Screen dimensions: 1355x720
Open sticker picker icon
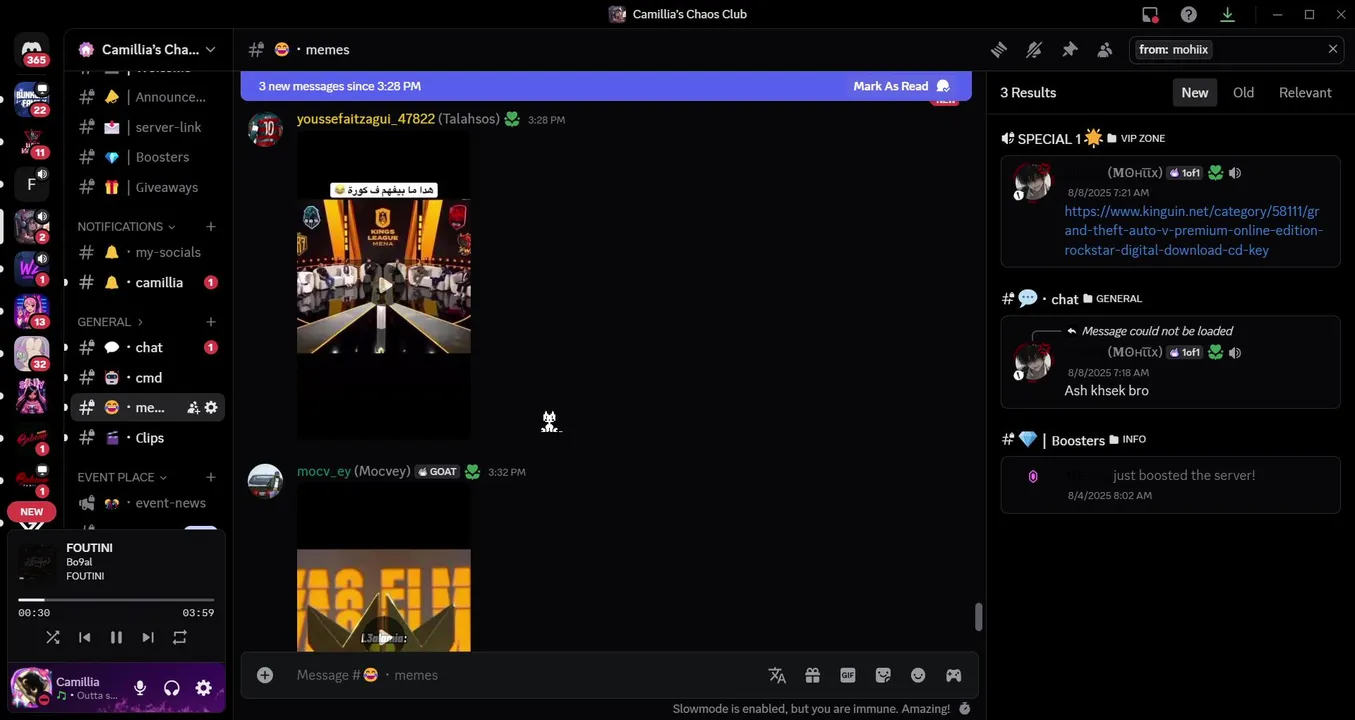[x=883, y=675]
